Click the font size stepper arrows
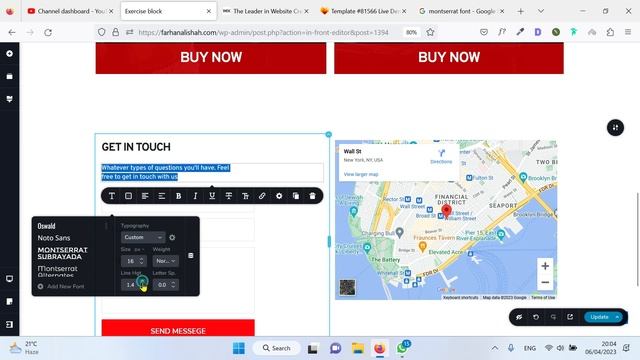This screenshot has height=360, width=640. click(x=142, y=261)
